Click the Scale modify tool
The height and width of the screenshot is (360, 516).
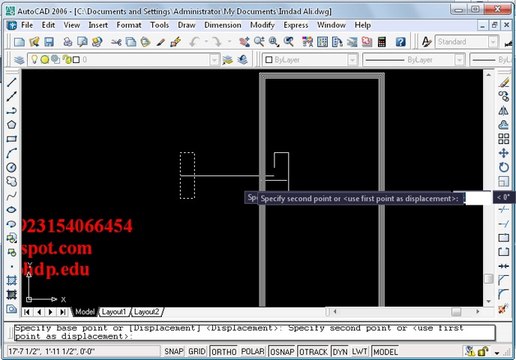tap(504, 181)
